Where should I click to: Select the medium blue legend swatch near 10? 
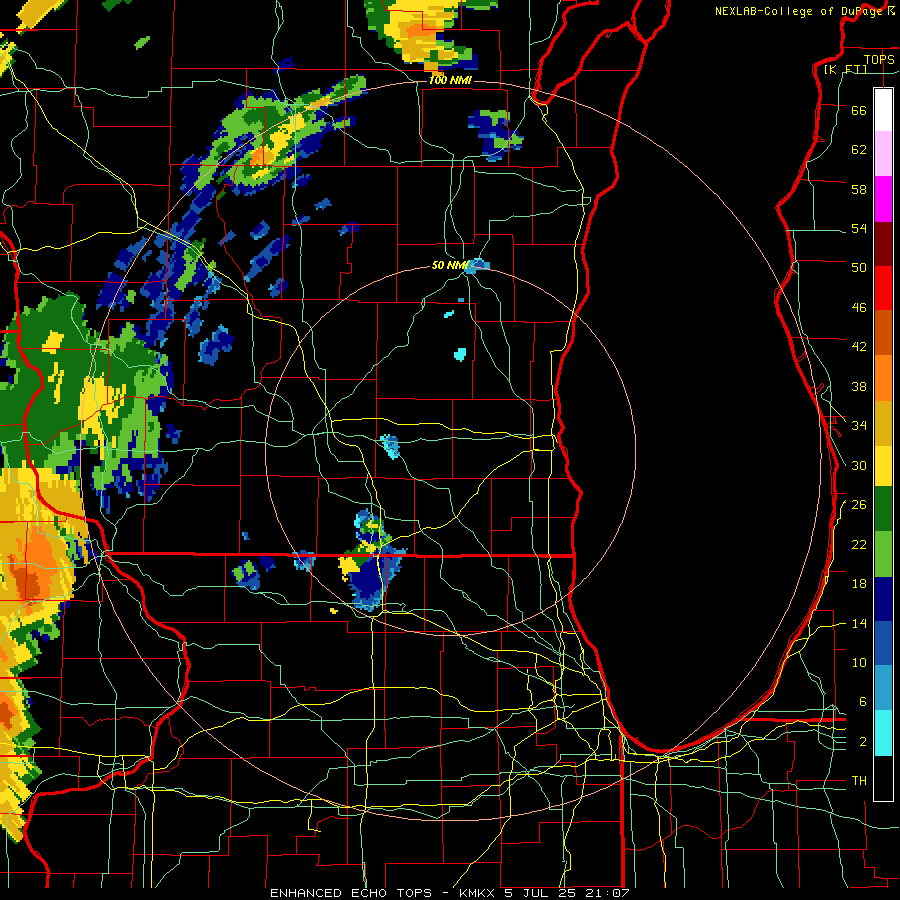point(883,643)
